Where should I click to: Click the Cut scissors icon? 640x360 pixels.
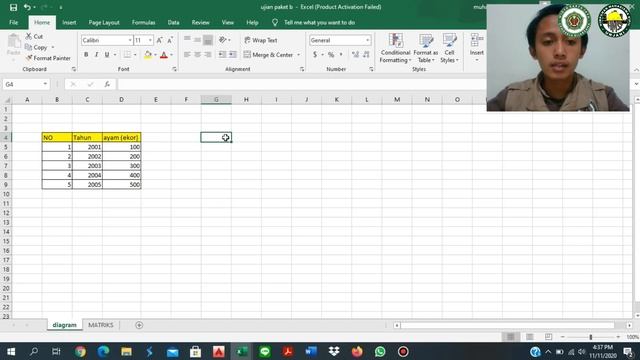(29, 36)
